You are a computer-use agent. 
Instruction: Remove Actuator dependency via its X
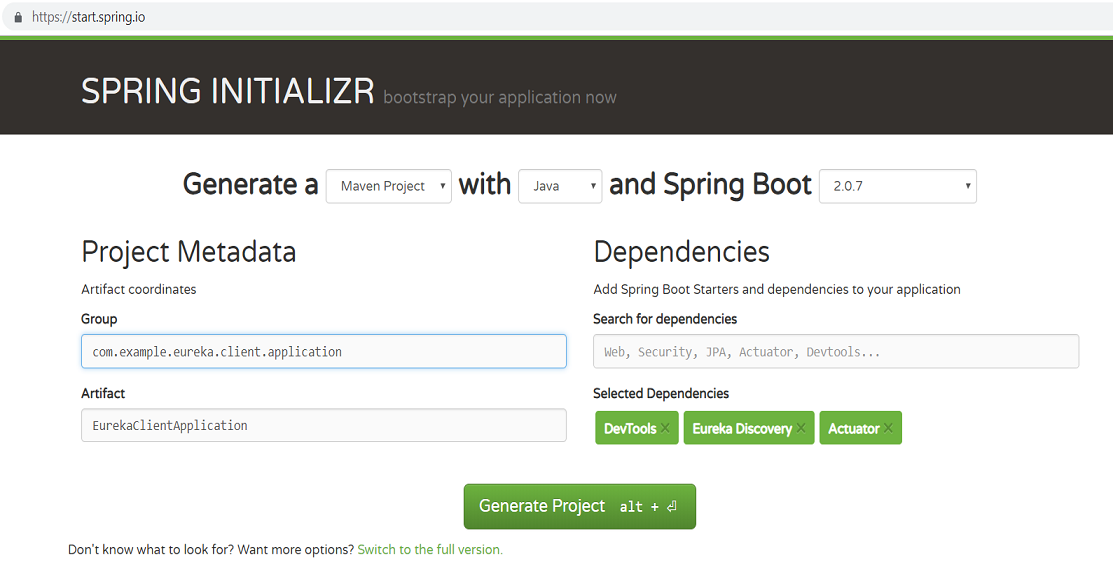tap(888, 427)
